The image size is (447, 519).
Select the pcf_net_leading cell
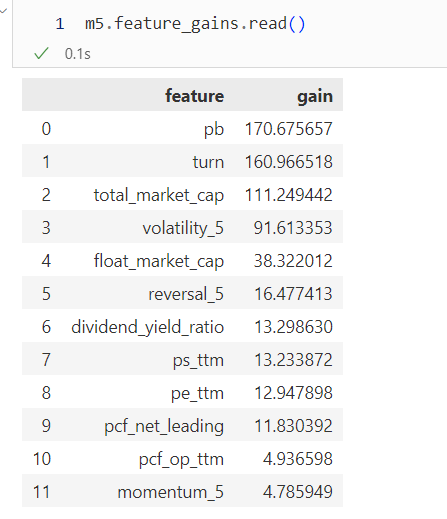point(164,426)
